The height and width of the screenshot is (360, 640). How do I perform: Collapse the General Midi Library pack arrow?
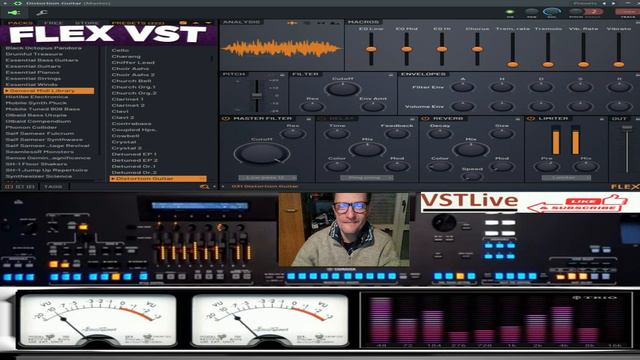7,91
